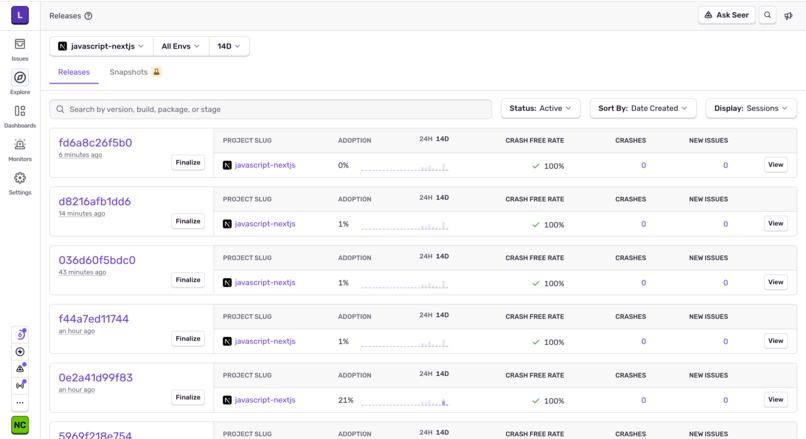
Task: Click the plus circle icon in sidebar
Action: click(20, 352)
